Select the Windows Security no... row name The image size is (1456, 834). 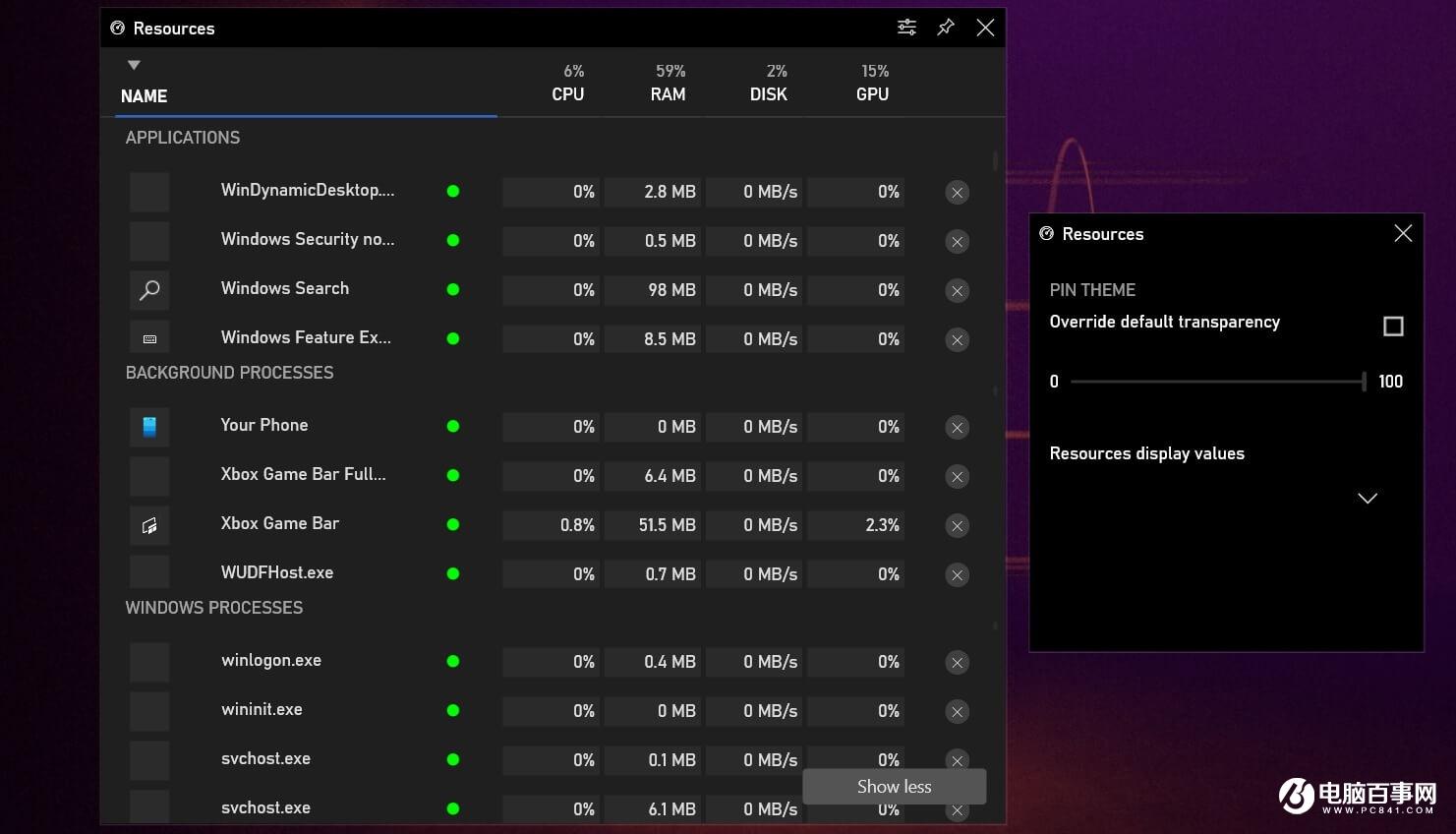pos(308,239)
